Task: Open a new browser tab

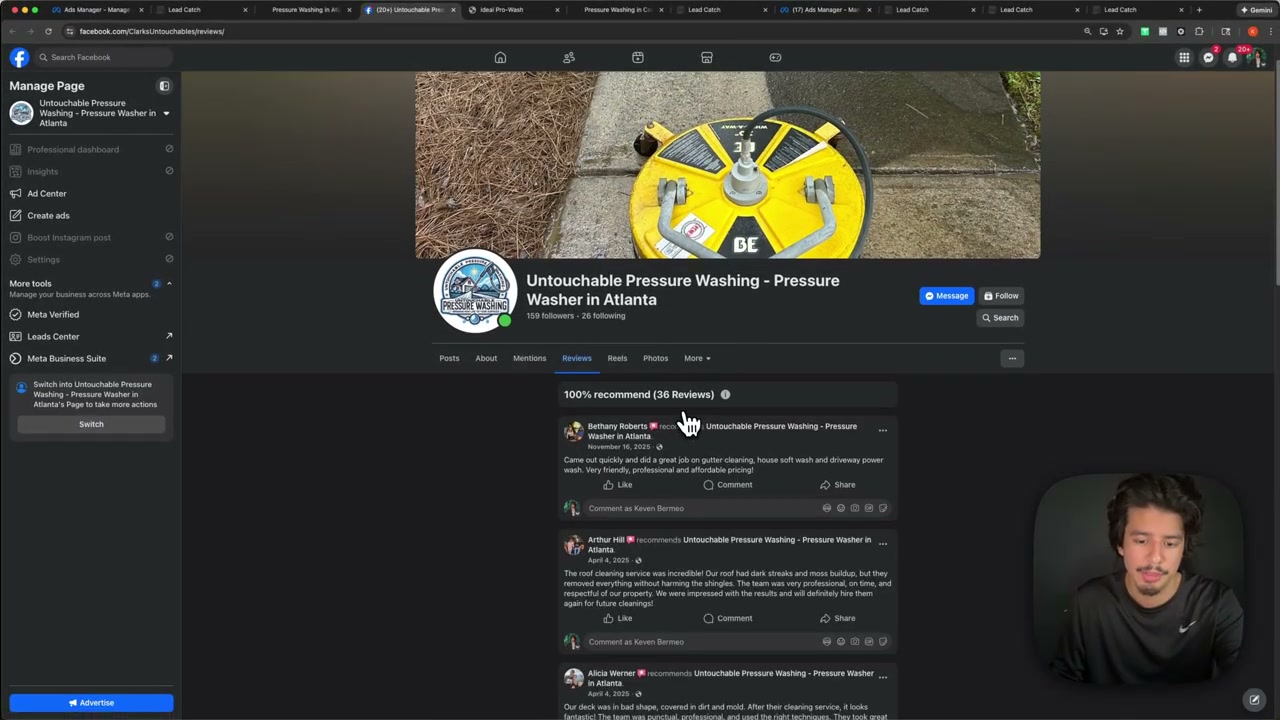Action: click(x=1199, y=10)
